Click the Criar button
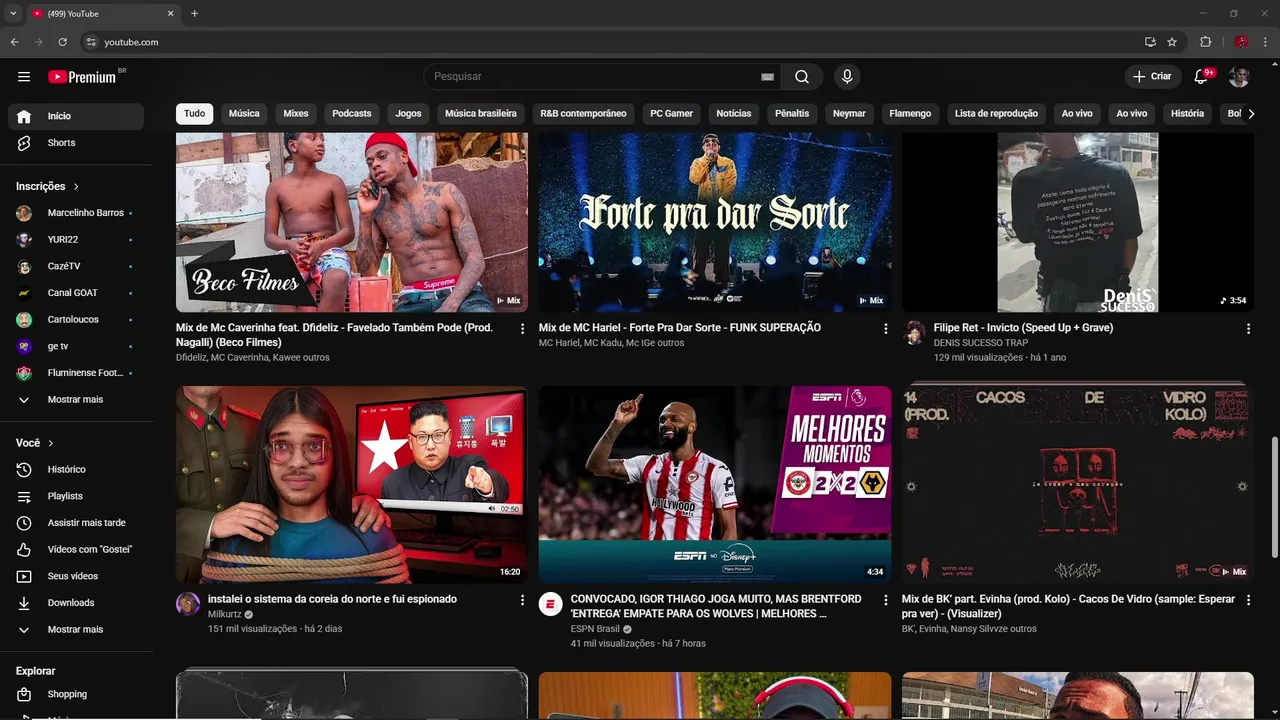1280x720 pixels. click(x=1151, y=77)
